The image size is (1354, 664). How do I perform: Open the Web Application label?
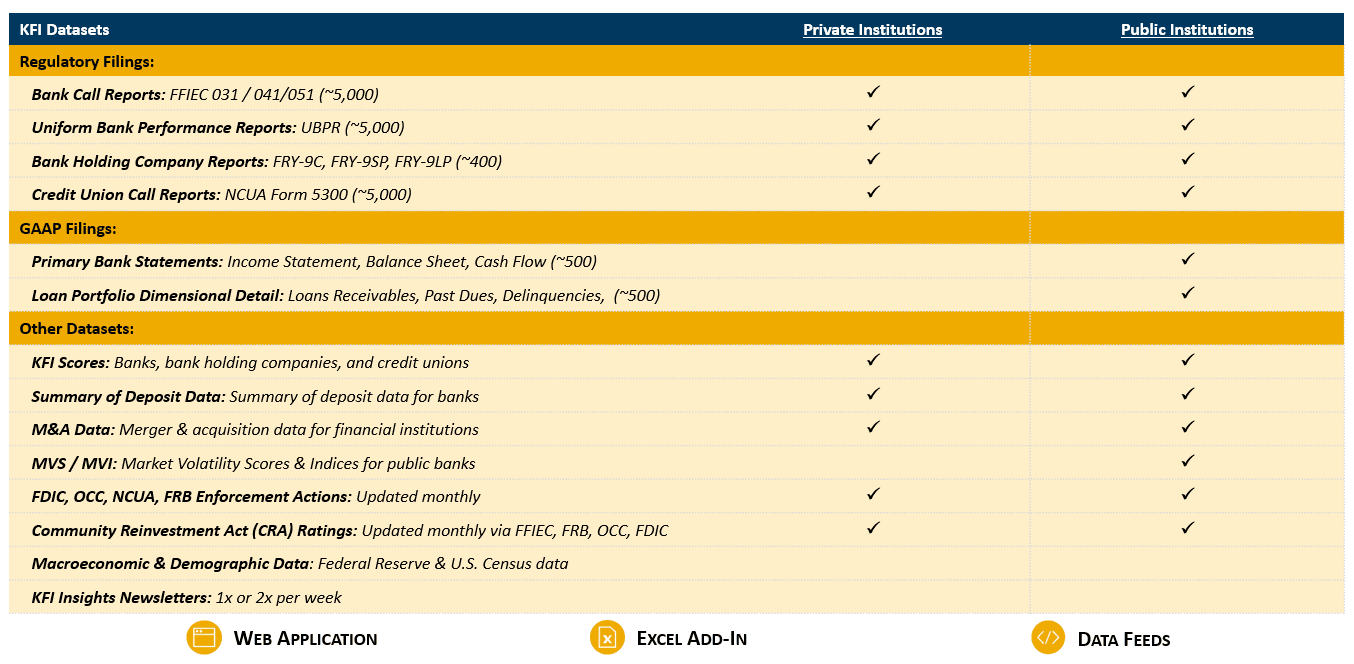(x=305, y=639)
